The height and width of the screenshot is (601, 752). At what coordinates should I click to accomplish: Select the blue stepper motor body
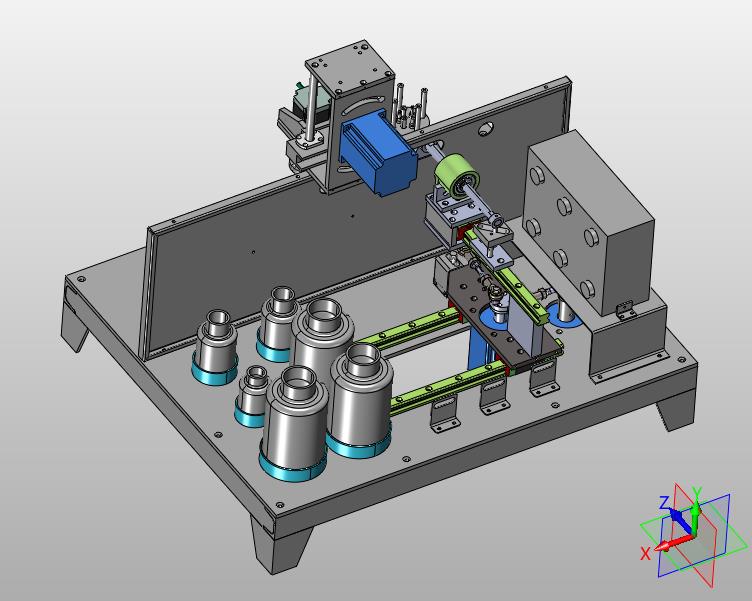[x=377, y=153]
